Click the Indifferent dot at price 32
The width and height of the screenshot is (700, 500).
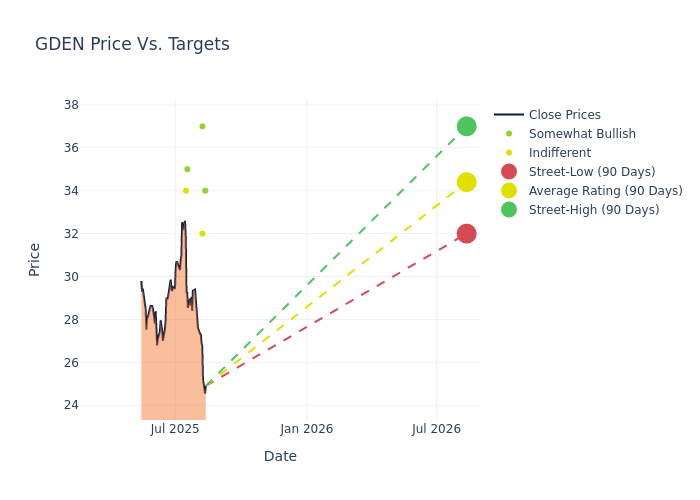point(202,234)
